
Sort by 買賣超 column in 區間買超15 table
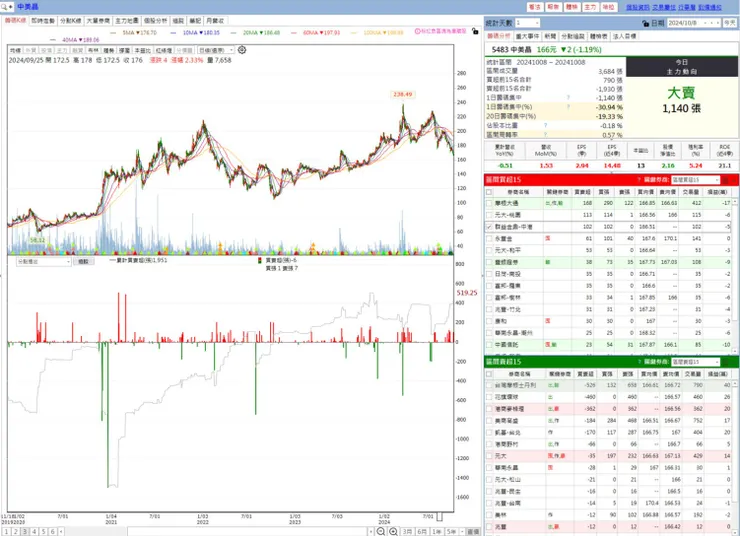click(583, 192)
